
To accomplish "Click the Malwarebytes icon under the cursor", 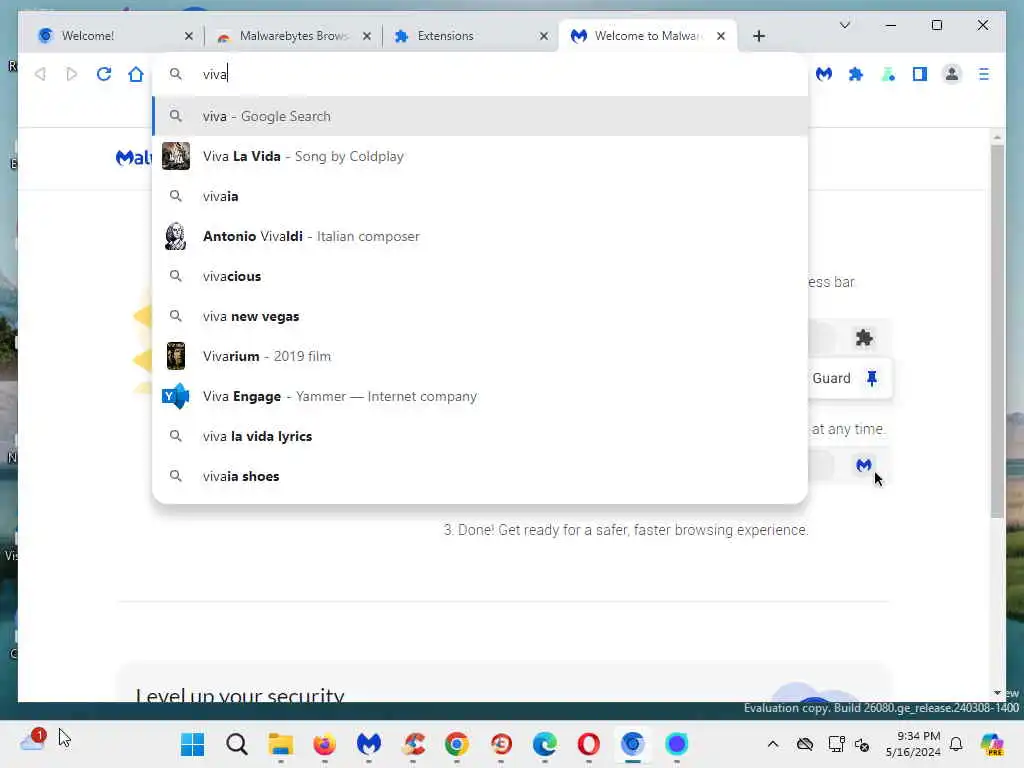I will tap(864, 465).
